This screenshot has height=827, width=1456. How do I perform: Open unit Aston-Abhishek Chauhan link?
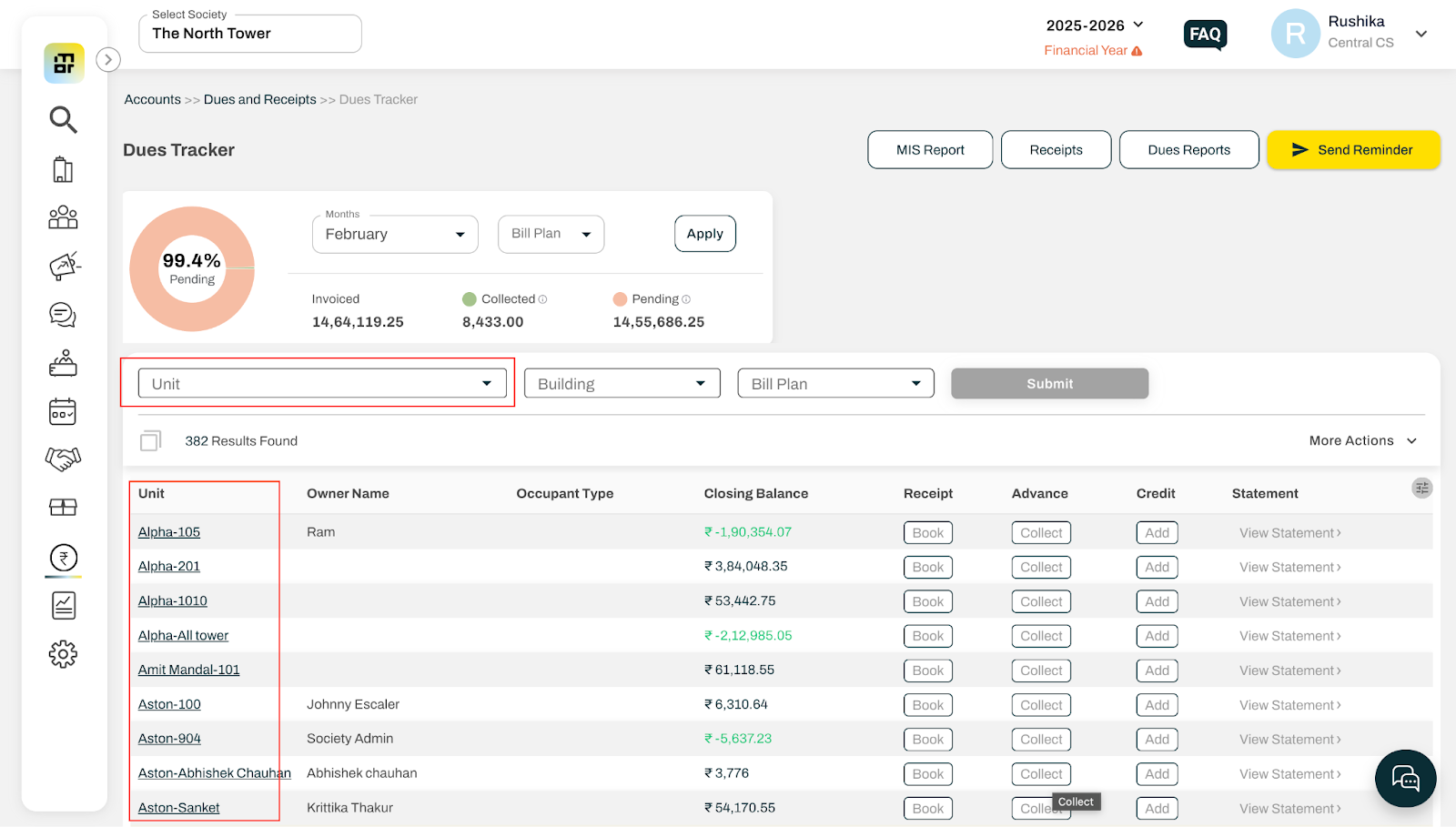click(215, 773)
